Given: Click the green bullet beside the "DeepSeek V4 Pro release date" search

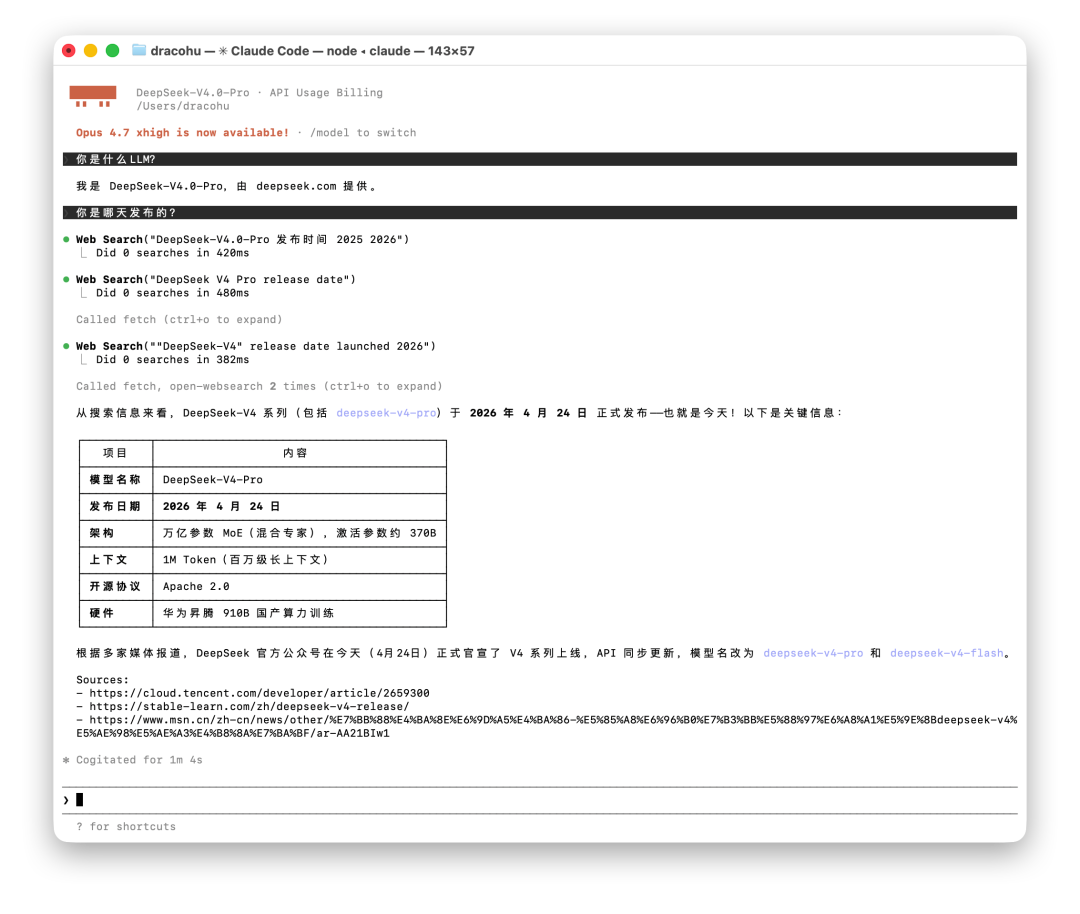Looking at the screenshot, I should [x=66, y=280].
